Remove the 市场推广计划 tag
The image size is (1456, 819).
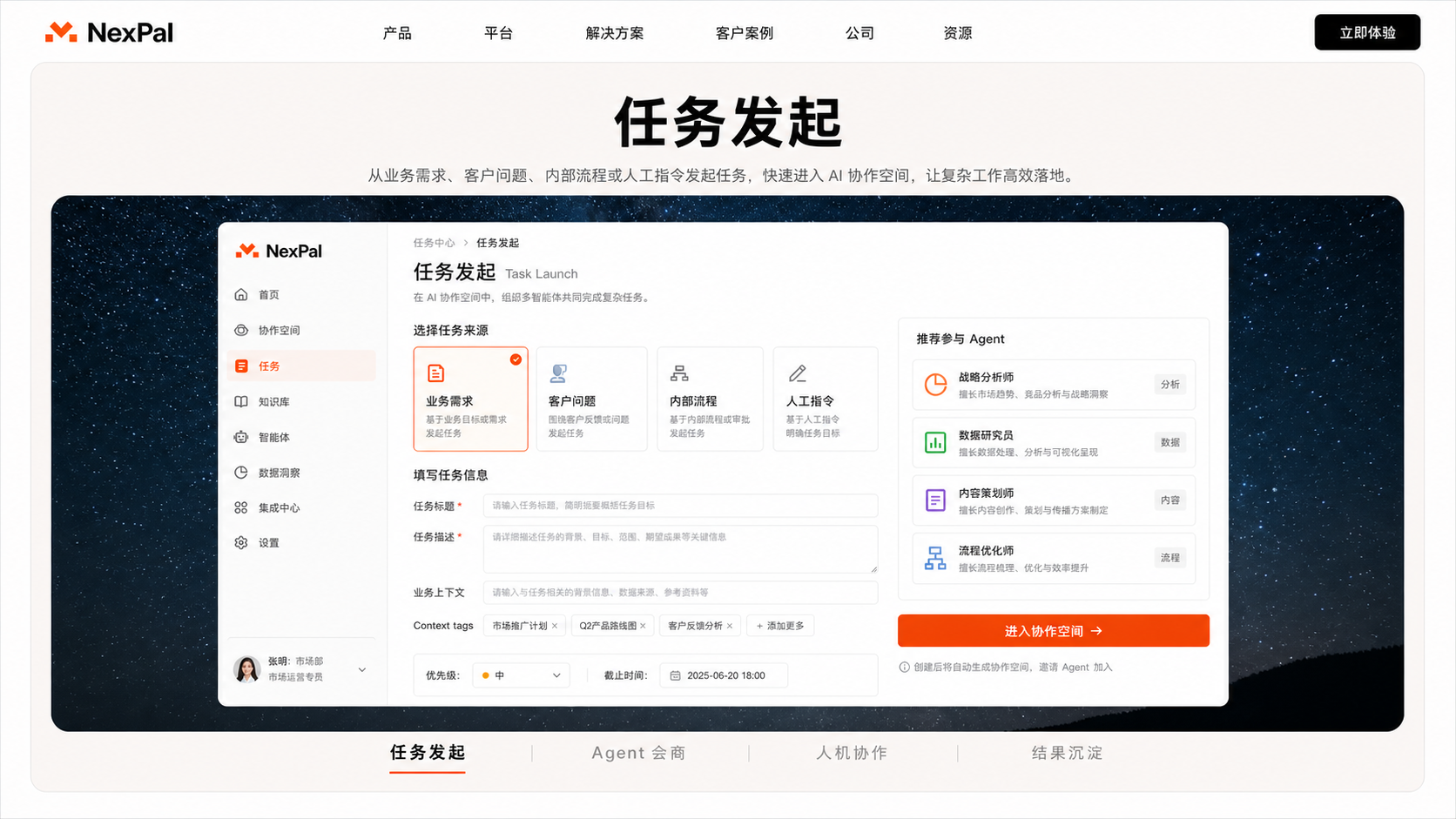tap(555, 626)
